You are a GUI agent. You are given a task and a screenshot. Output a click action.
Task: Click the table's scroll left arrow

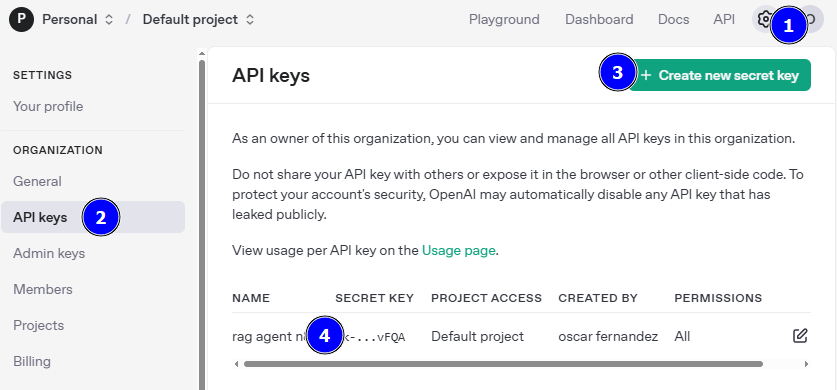pyautogui.click(x=236, y=364)
